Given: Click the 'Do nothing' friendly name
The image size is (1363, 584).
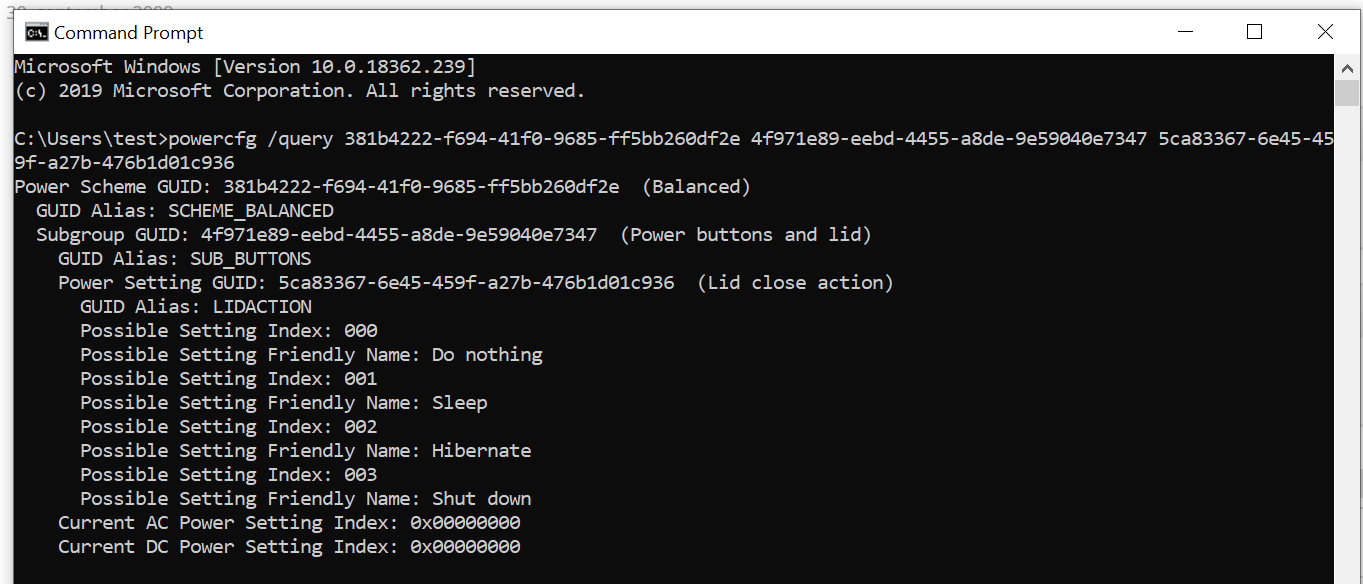Looking at the screenshot, I should [x=487, y=355].
